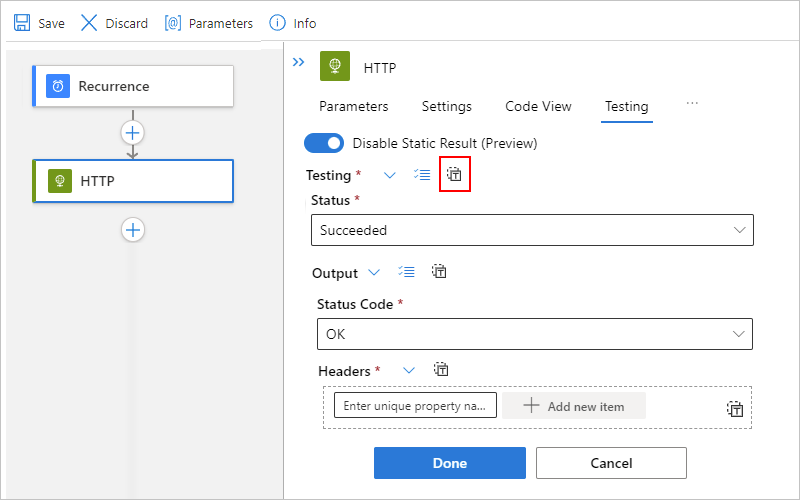
Task: Toggle Disable Static Result switch
Action: 324,143
